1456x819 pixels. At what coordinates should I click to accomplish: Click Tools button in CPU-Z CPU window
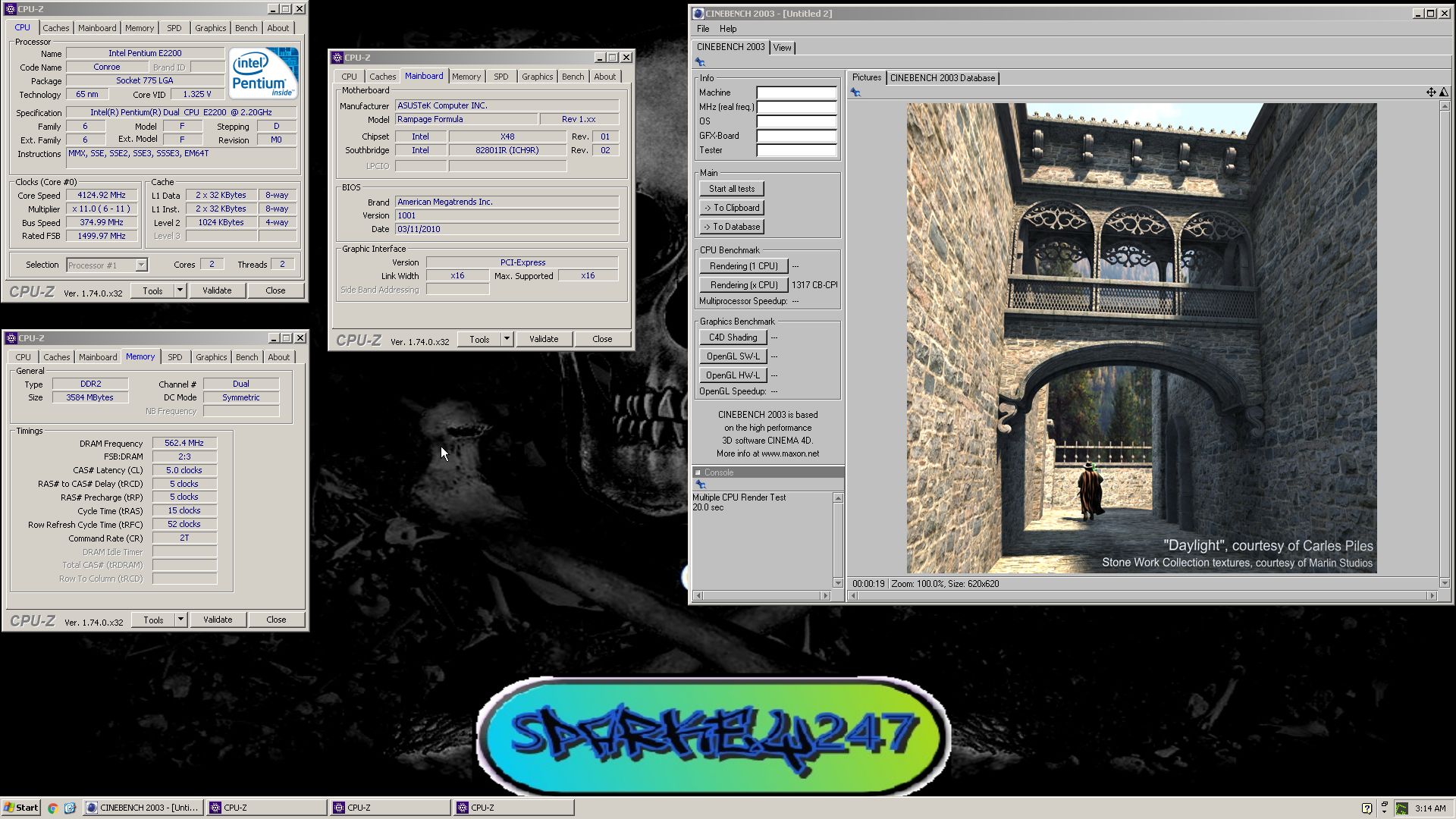pyautogui.click(x=152, y=290)
